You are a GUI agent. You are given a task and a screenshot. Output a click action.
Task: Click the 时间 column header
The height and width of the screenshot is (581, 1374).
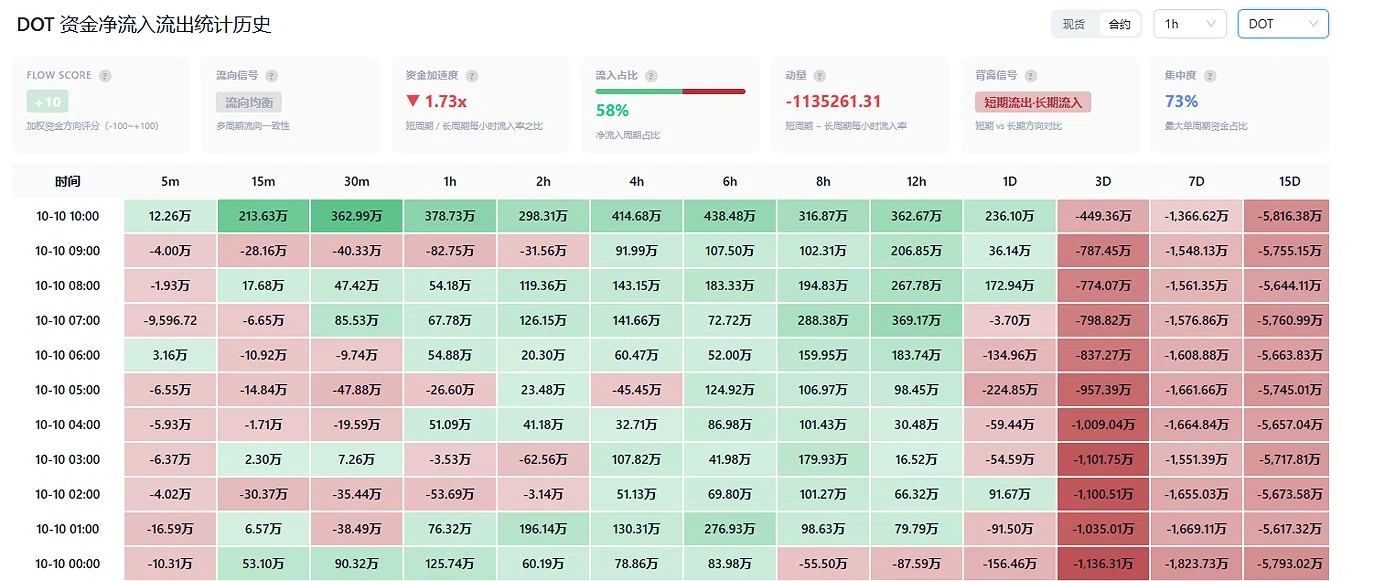[68, 181]
